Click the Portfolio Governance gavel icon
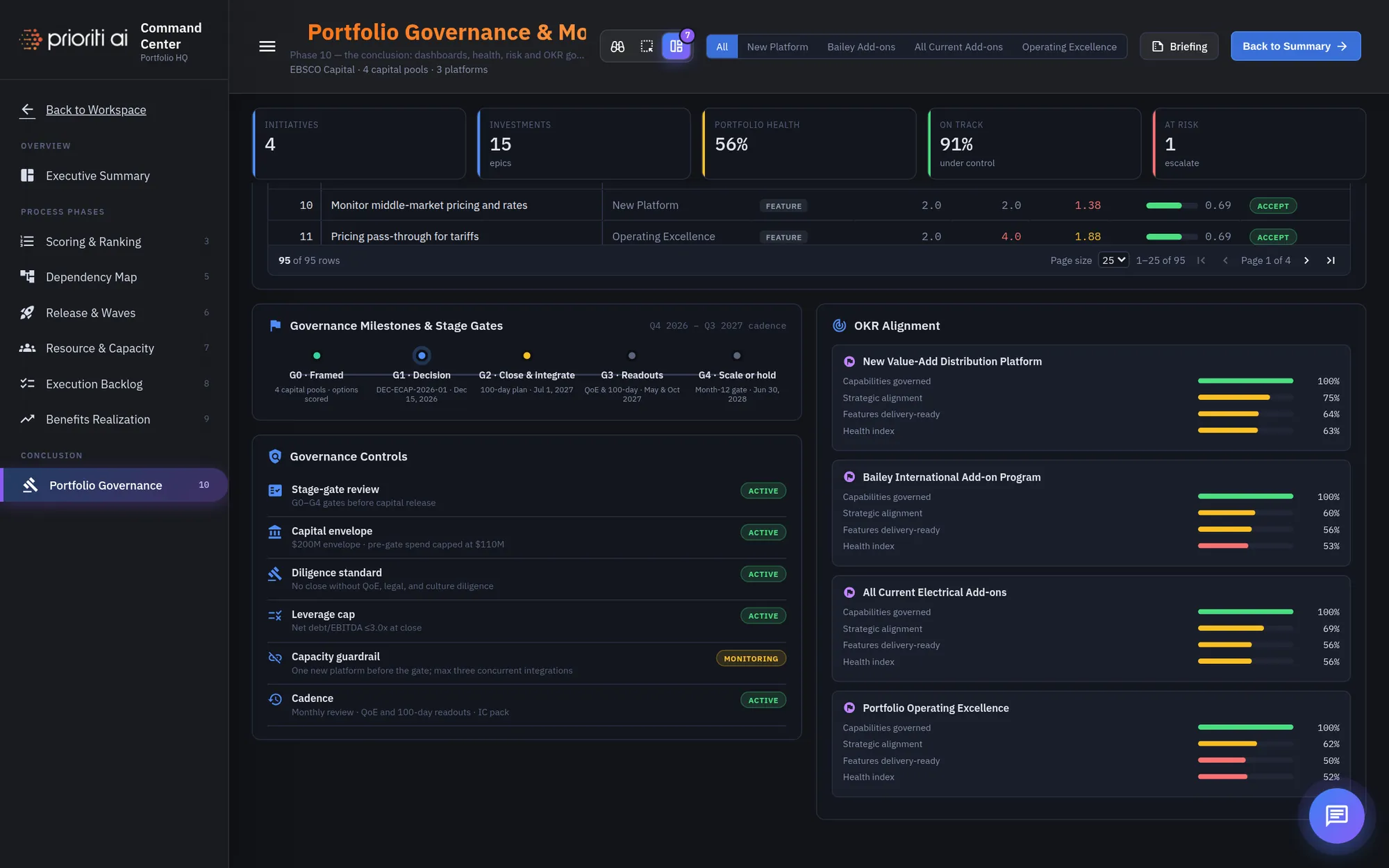1389x868 pixels. click(x=31, y=485)
